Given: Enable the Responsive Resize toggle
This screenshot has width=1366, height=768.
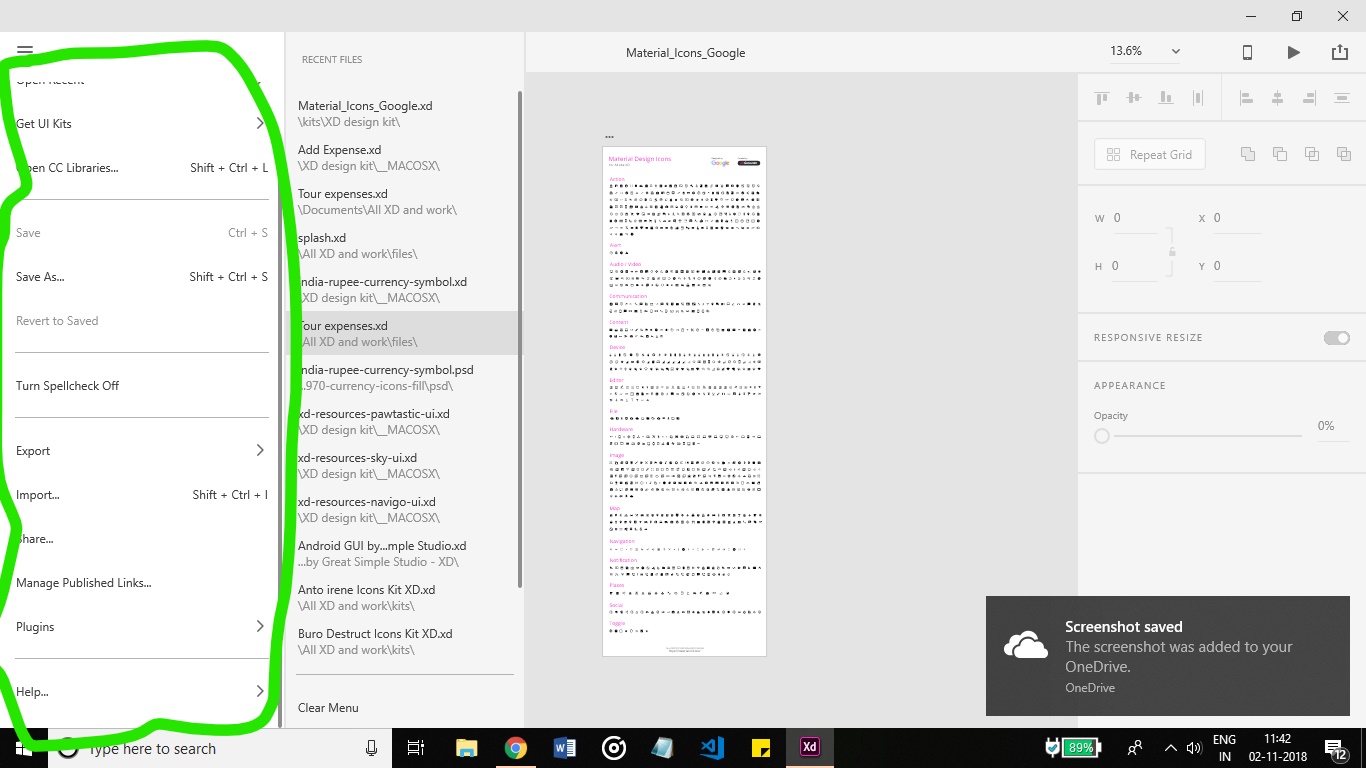Looking at the screenshot, I should coord(1336,338).
